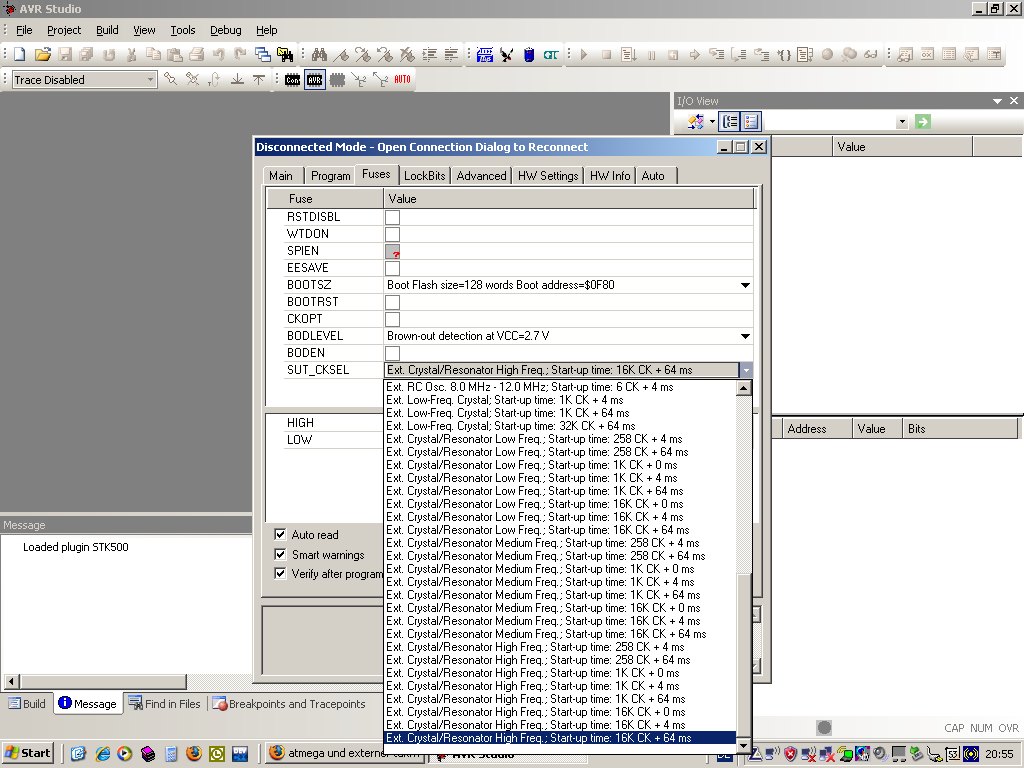Open the Debug menu
Screen dimensions: 1024x768
[225, 30]
